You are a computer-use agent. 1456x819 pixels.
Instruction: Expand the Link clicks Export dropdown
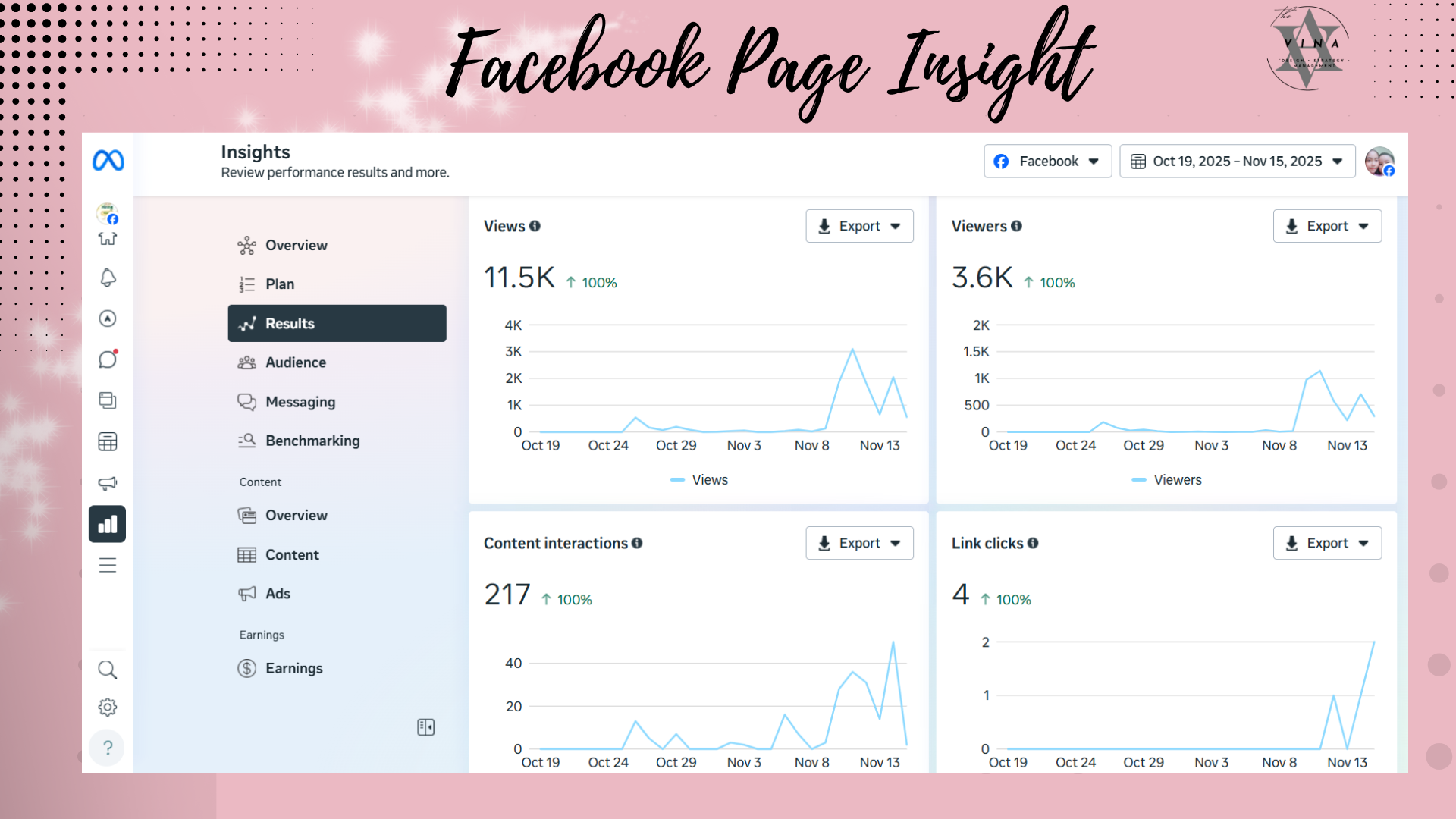click(1326, 543)
